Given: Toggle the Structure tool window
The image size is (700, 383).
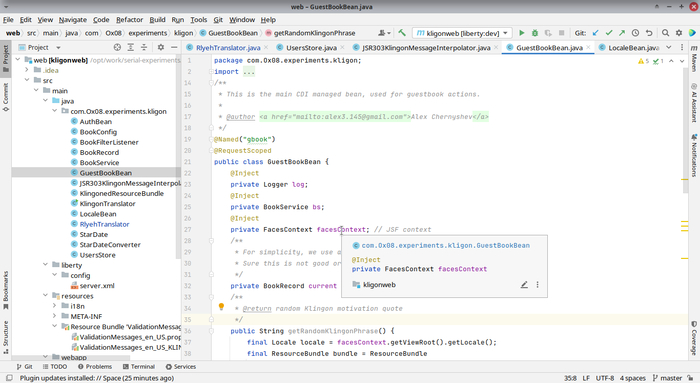Looking at the screenshot, I should pos(6,337).
